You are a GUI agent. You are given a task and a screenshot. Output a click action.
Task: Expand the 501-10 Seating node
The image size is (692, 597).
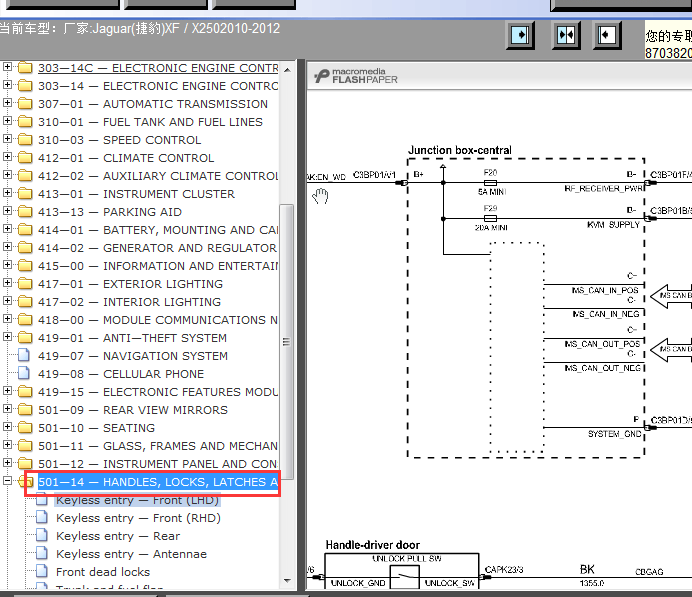point(7,427)
